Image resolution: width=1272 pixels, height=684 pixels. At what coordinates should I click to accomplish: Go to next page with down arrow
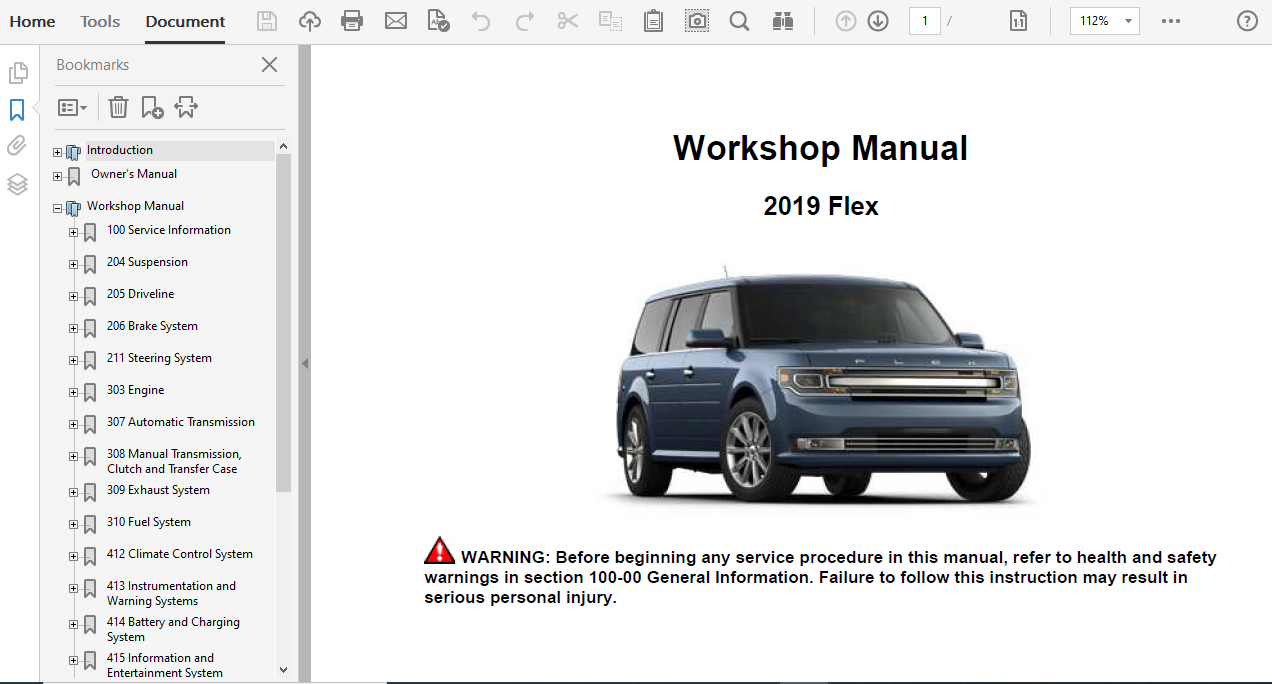coord(878,21)
